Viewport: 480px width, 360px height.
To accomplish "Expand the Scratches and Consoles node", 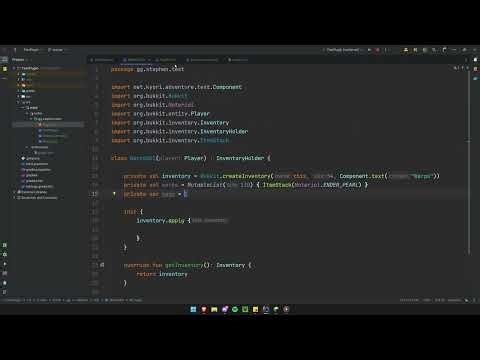I will pos(14,198).
